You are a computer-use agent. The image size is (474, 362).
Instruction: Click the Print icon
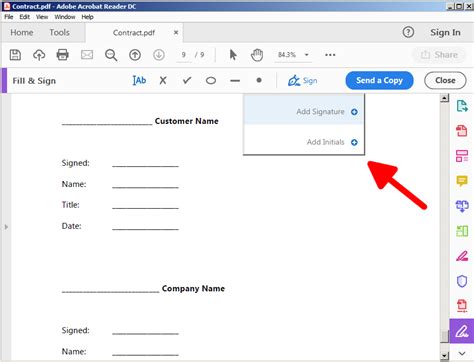pos(63,55)
